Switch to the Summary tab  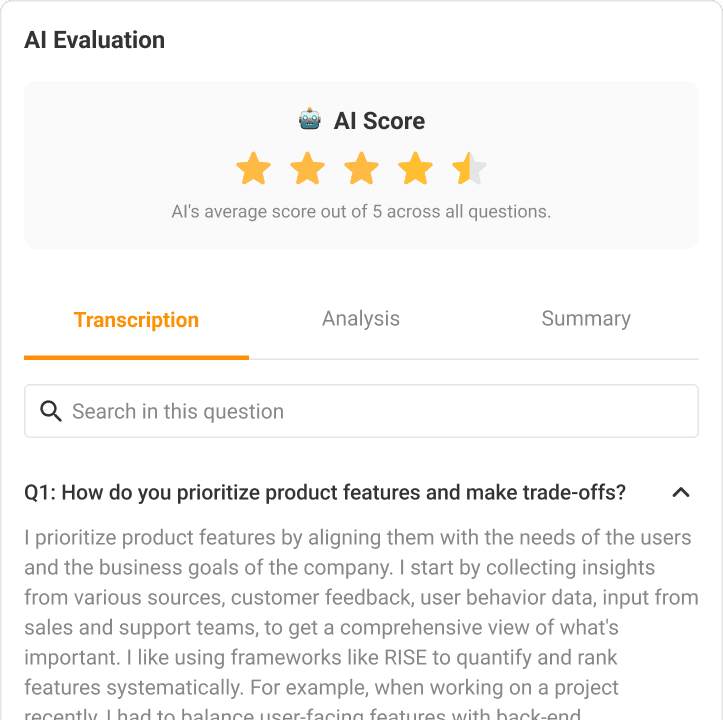coord(586,319)
